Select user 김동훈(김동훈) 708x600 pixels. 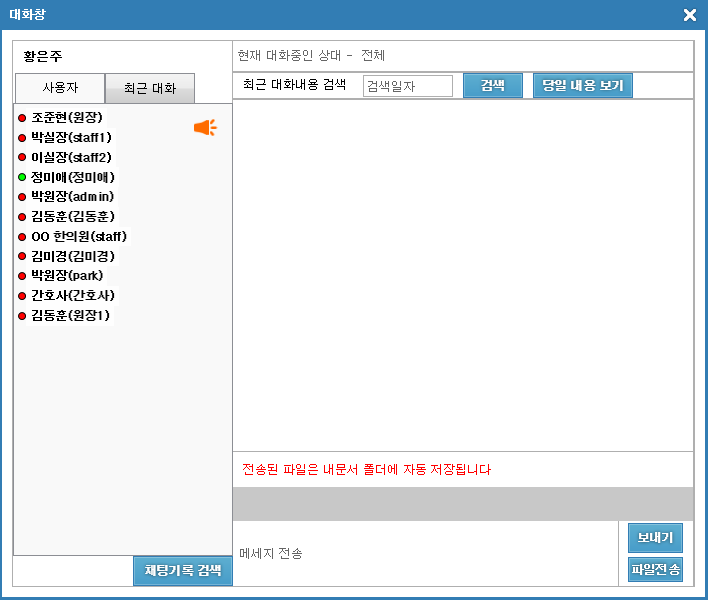(x=73, y=217)
